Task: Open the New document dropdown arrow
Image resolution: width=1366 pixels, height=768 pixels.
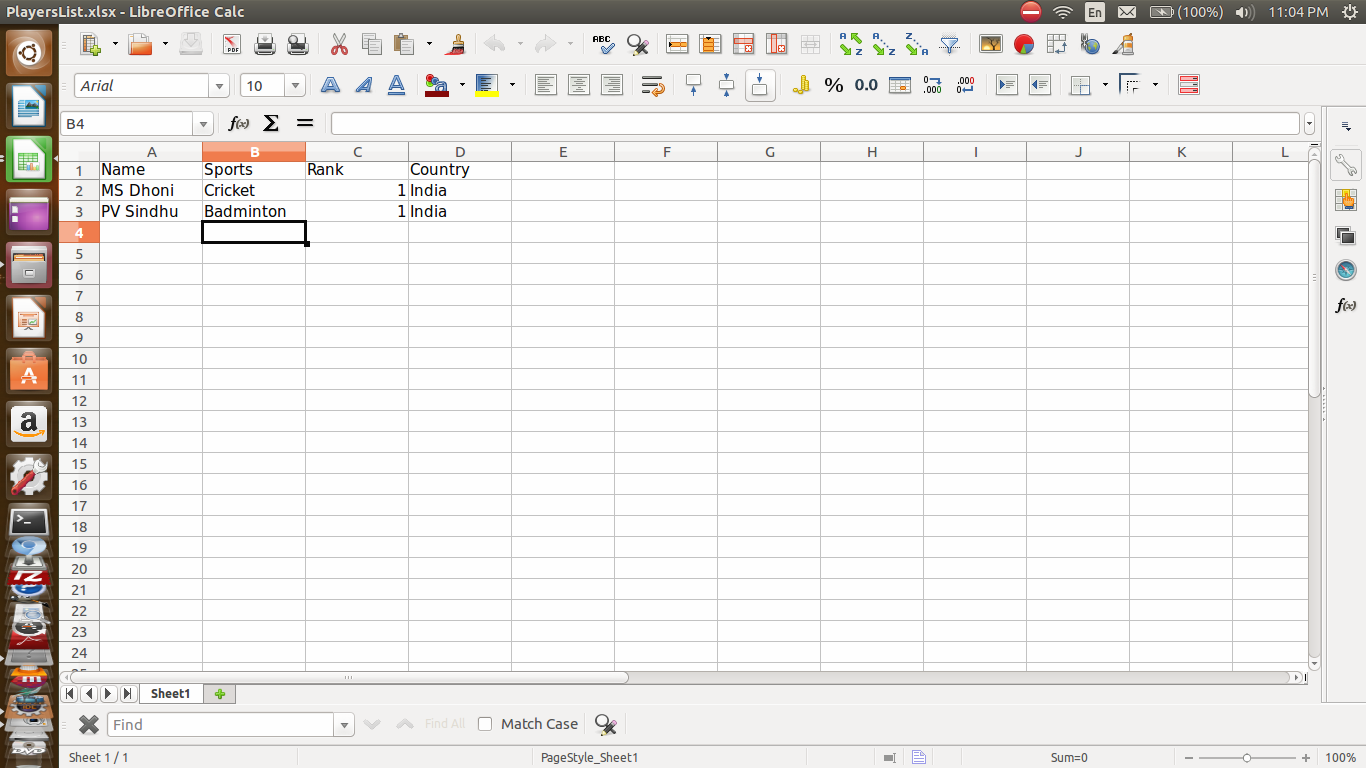Action: click(x=115, y=44)
